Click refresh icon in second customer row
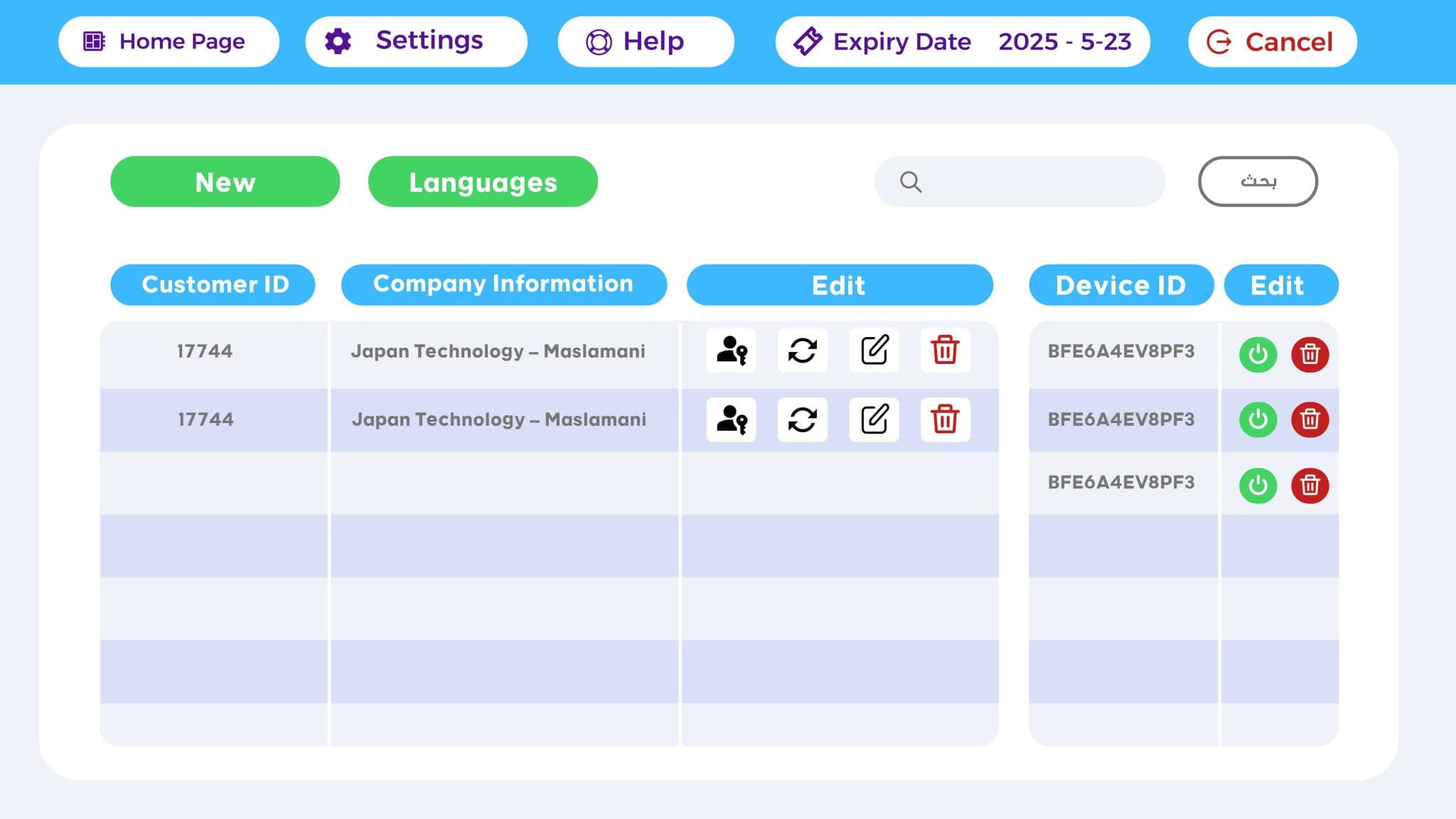The image size is (1456, 819). pyautogui.click(x=803, y=419)
